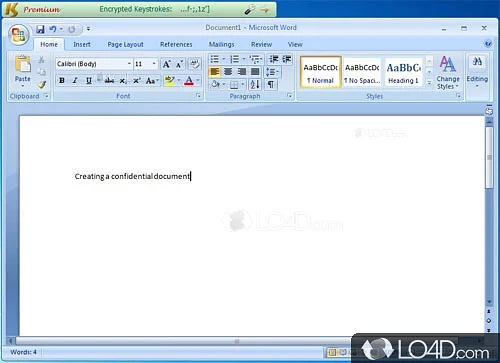The height and width of the screenshot is (363, 500).
Task: Apply the No Spacing style
Action: (362, 72)
